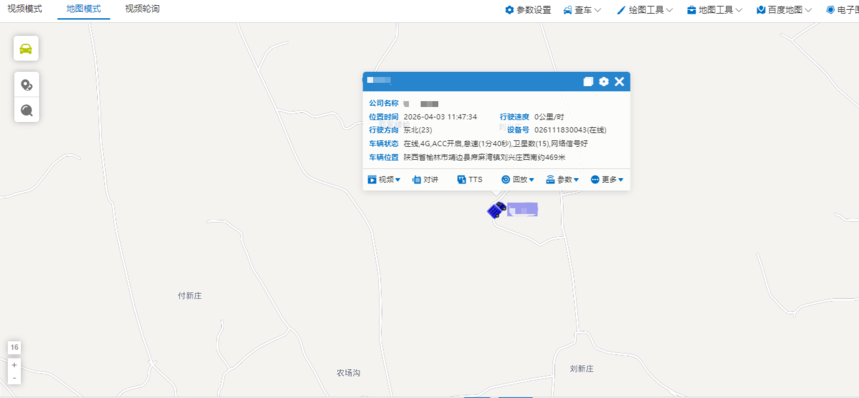Screen dimensions: 859x398
Task: Open the 地图工具 dropdown menu
Action: click(x=715, y=10)
